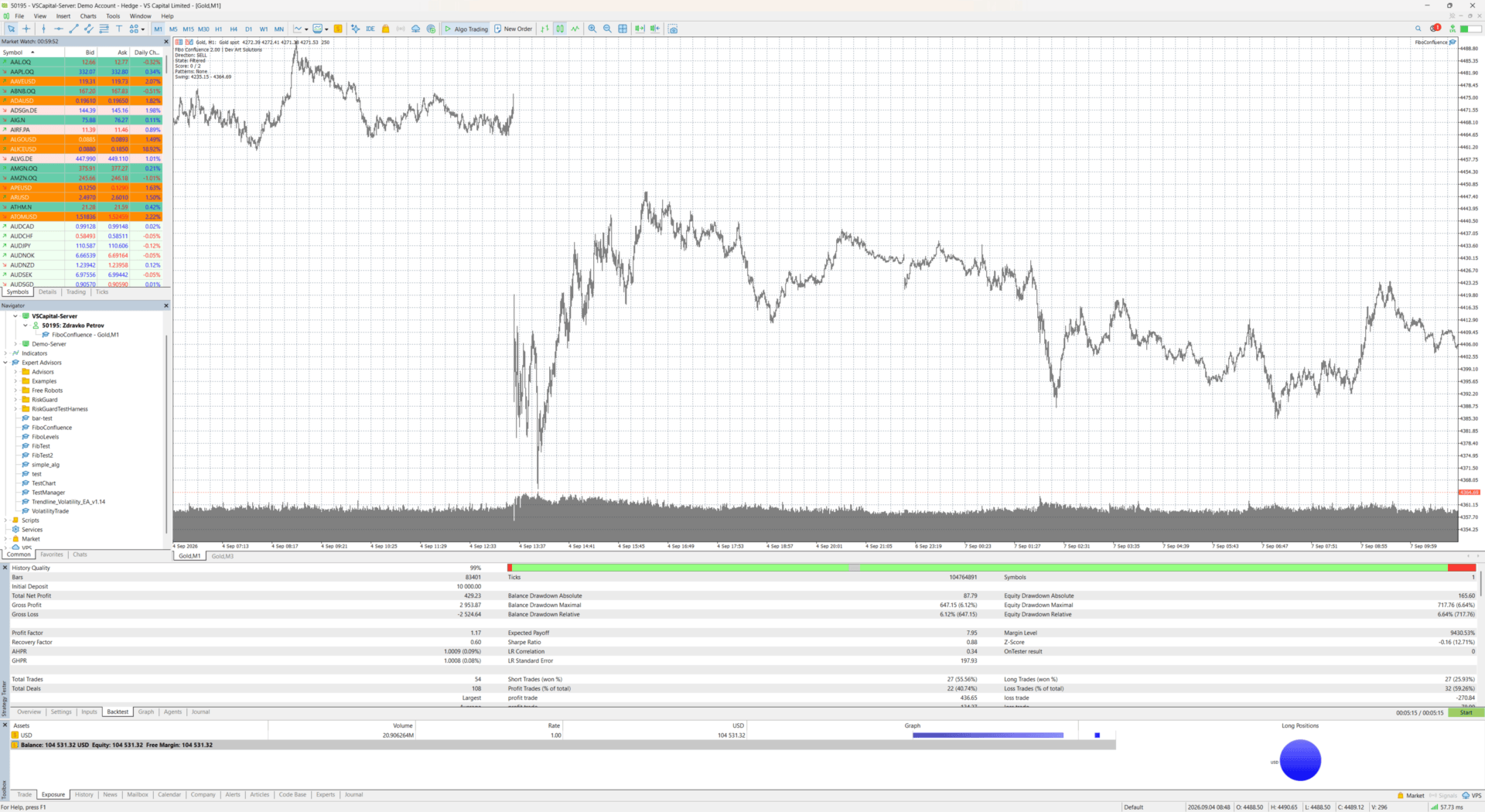Image resolution: width=1485 pixels, height=812 pixels.
Task: Click the green Start button
Action: pos(1466,712)
